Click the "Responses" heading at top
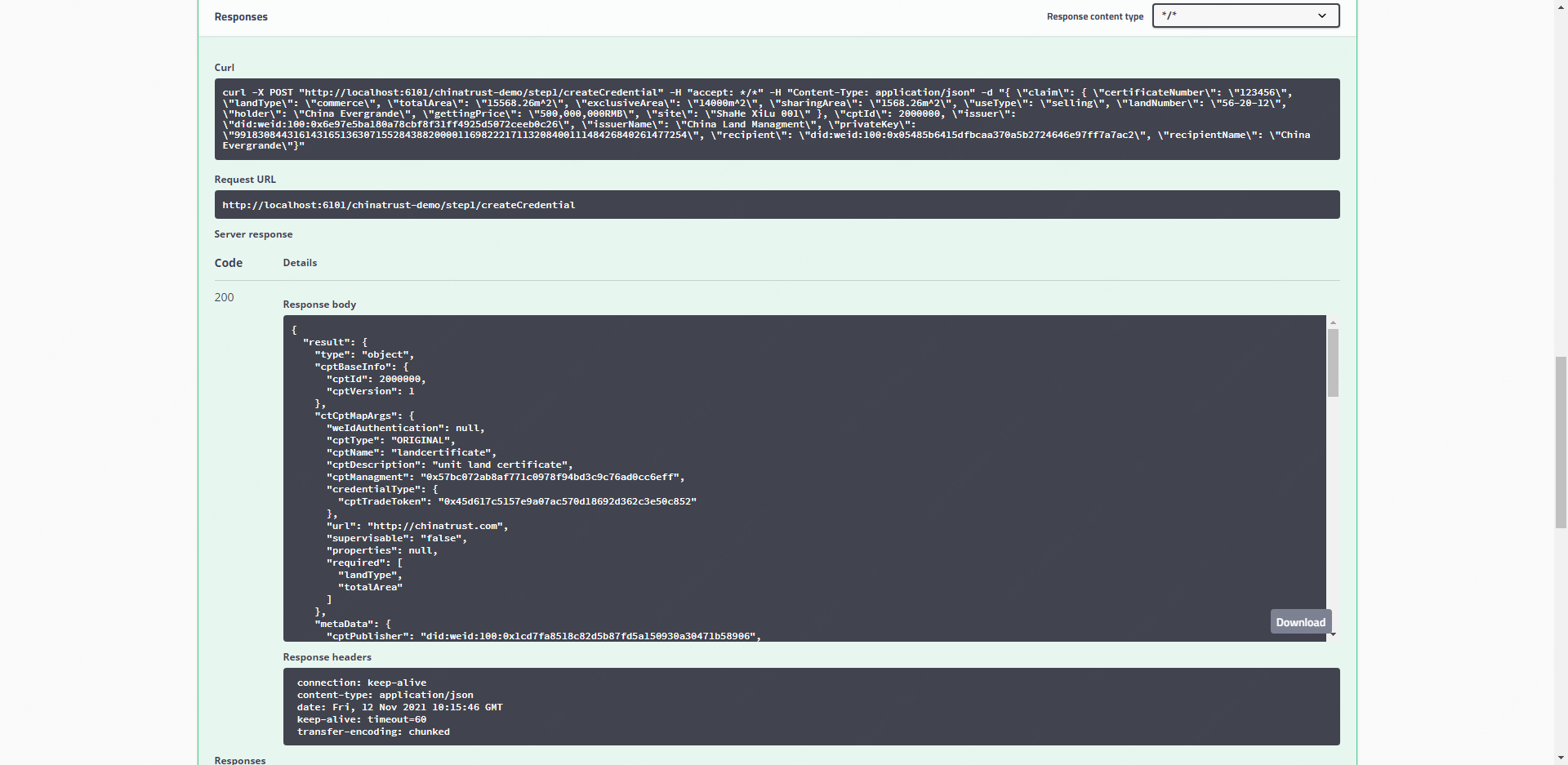Screen dimensions: 1568x765 click(x=241, y=17)
